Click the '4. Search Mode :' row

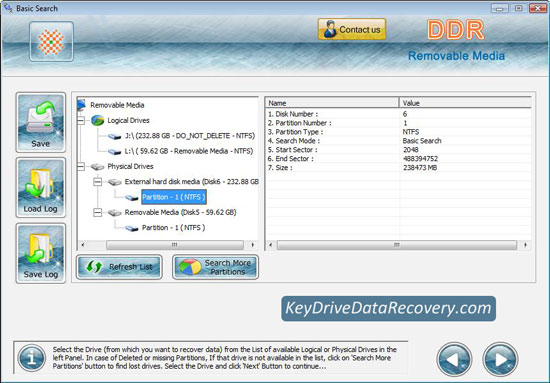pos(398,141)
